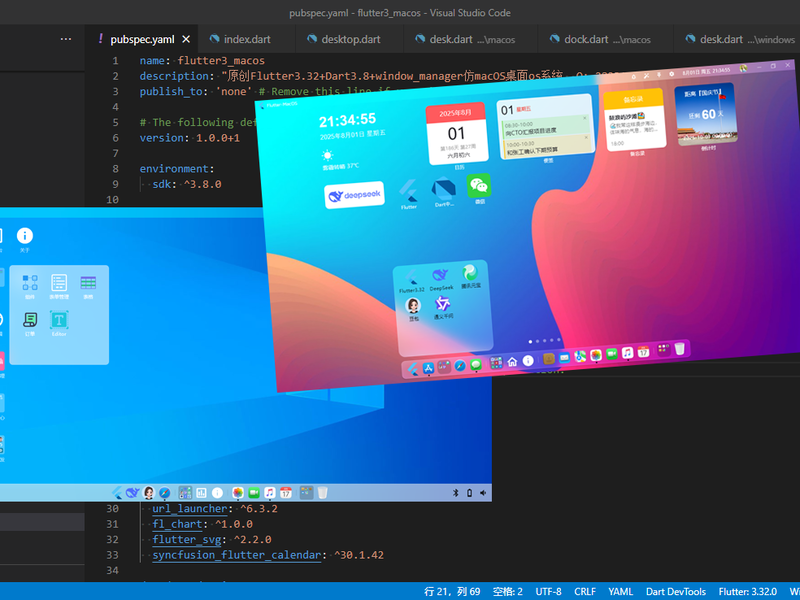Open the 国庆节 countdown widget
Viewport: 800px width, 600px height.
[x=706, y=114]
